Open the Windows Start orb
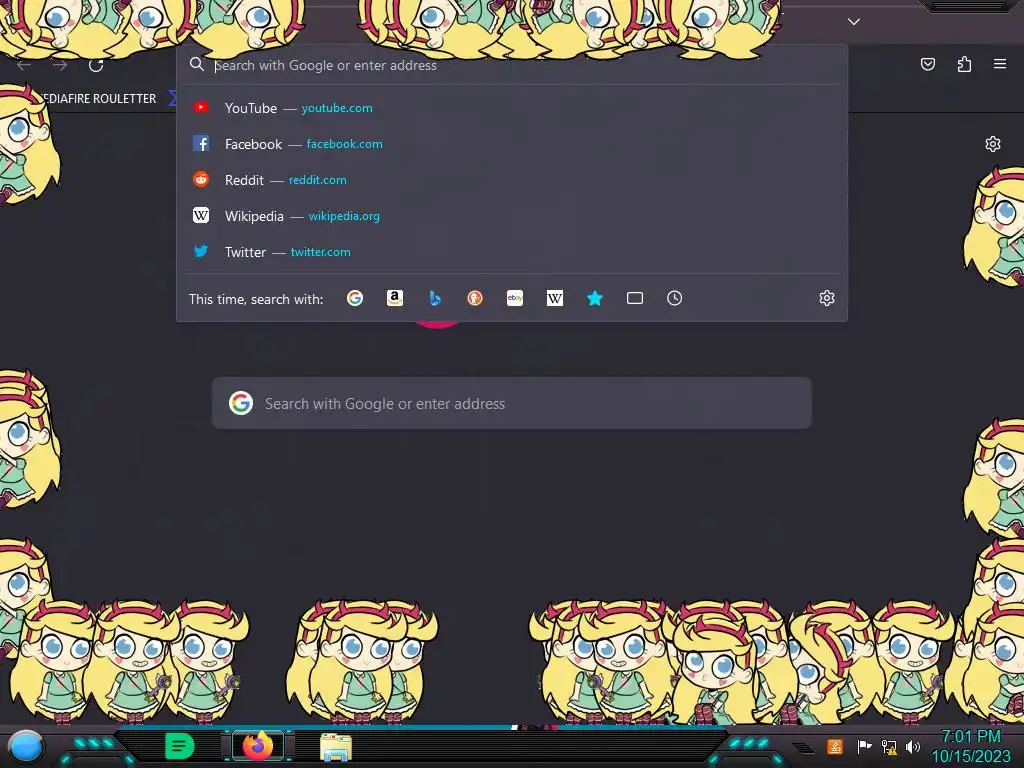Screen dimensions: 1024x768 click(26, 746)
